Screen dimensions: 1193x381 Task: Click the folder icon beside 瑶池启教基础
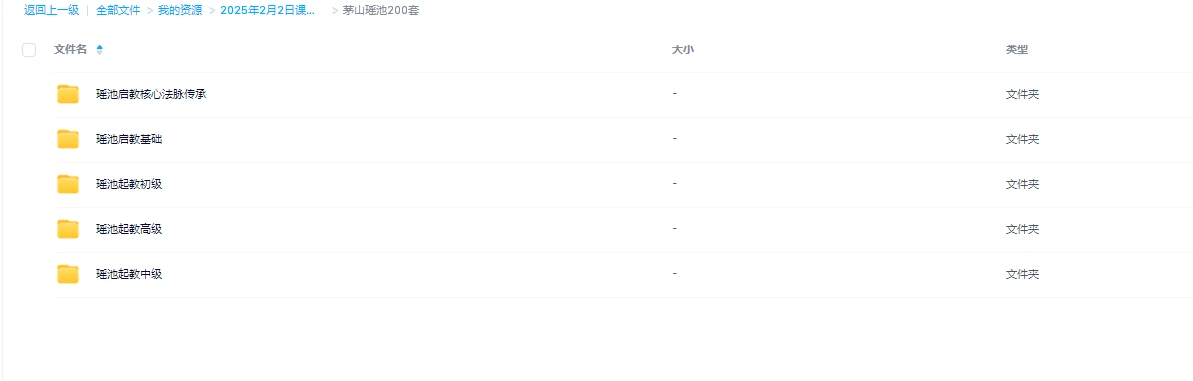[x=68, y=139]
